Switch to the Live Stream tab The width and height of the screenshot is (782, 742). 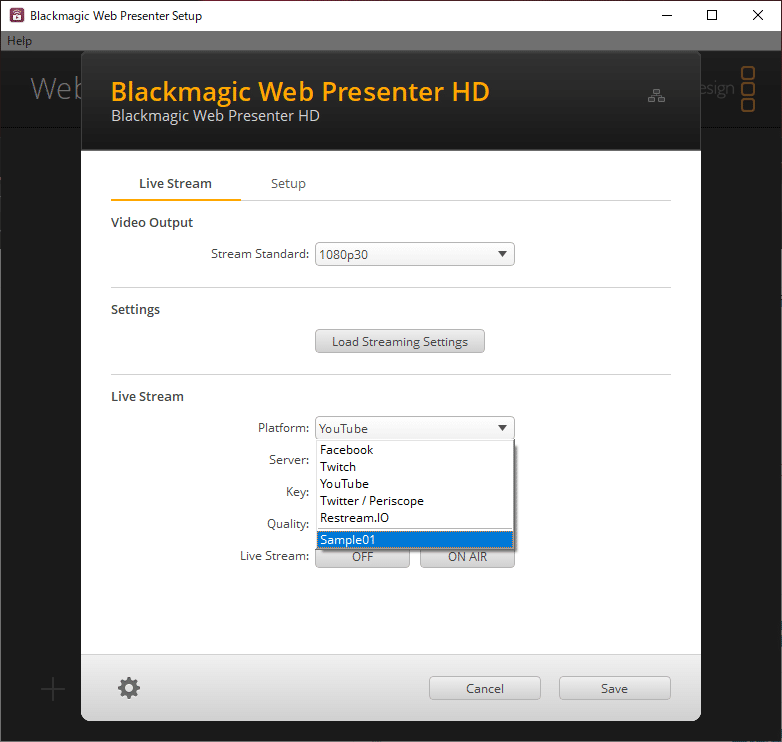pyautogui.click(x=176, y=184)
